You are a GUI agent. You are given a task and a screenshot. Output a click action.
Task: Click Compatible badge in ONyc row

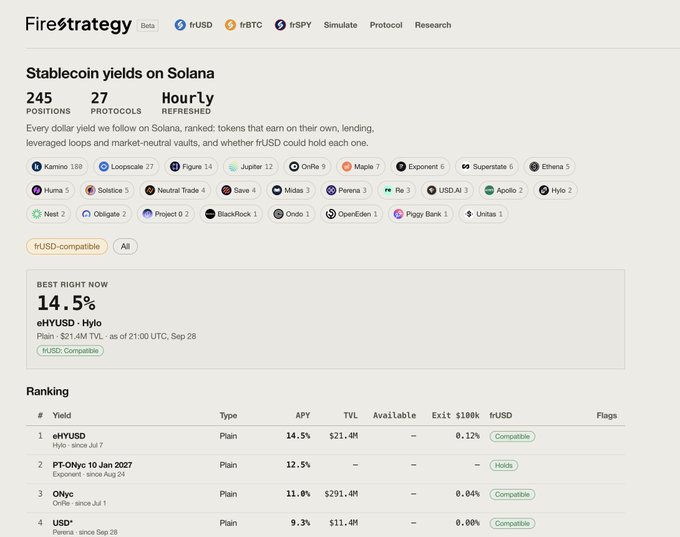[x=512, y=494]
